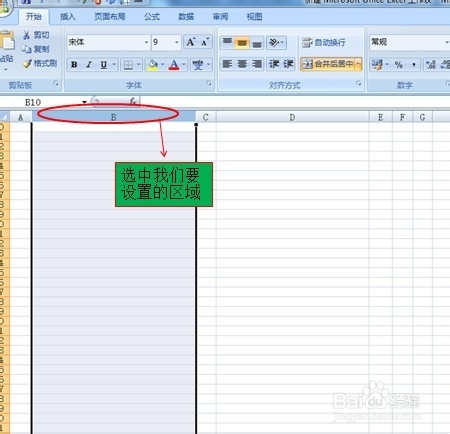Expand the borders dropdown arrow
Screen dimensions: 450x434
[139, 65]
